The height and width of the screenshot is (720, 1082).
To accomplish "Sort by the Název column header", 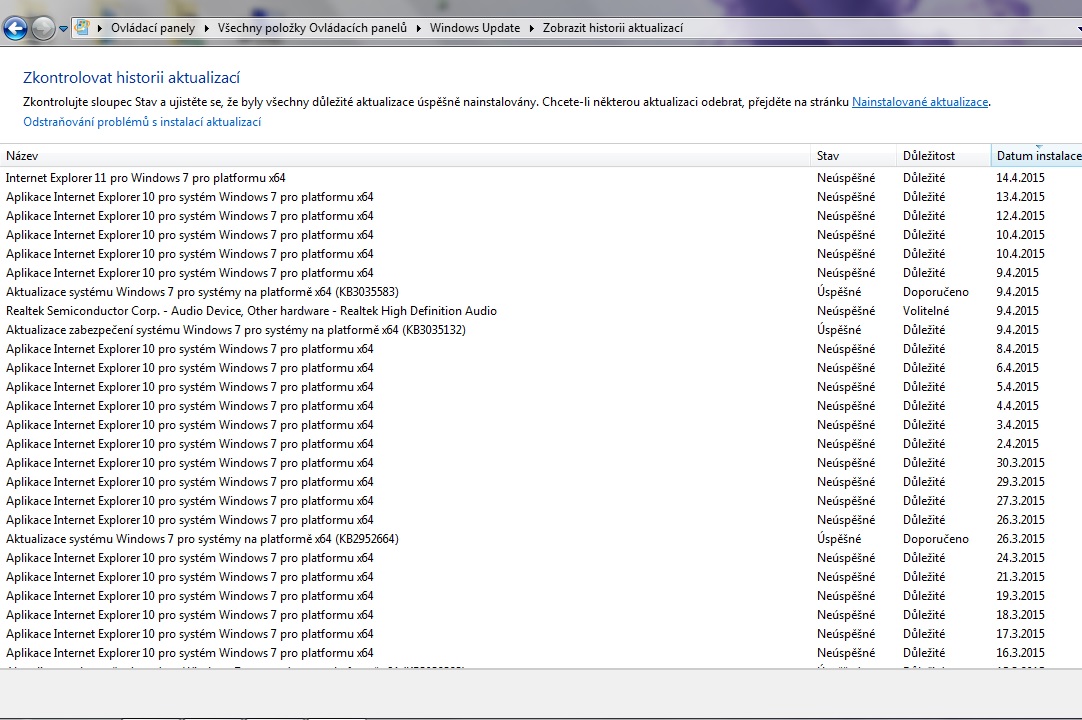I will (x=405, y=156).
